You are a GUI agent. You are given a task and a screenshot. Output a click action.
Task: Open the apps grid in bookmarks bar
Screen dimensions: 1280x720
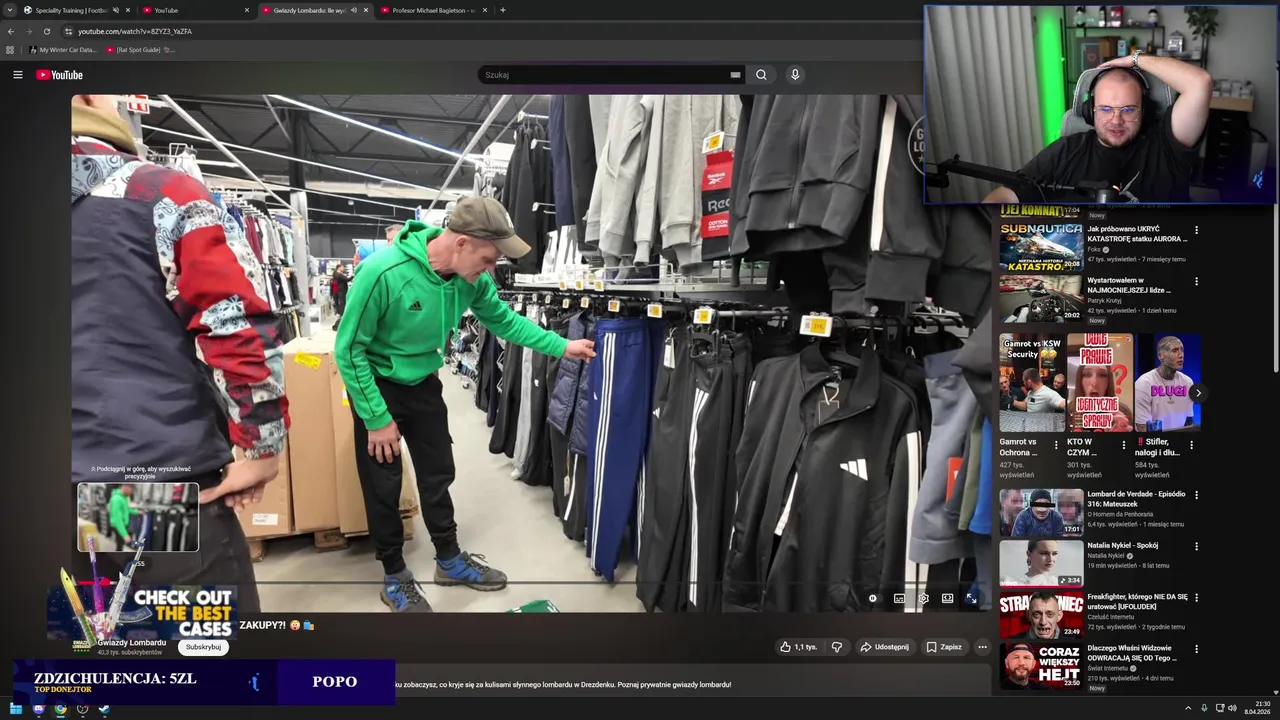pos(10,50)
